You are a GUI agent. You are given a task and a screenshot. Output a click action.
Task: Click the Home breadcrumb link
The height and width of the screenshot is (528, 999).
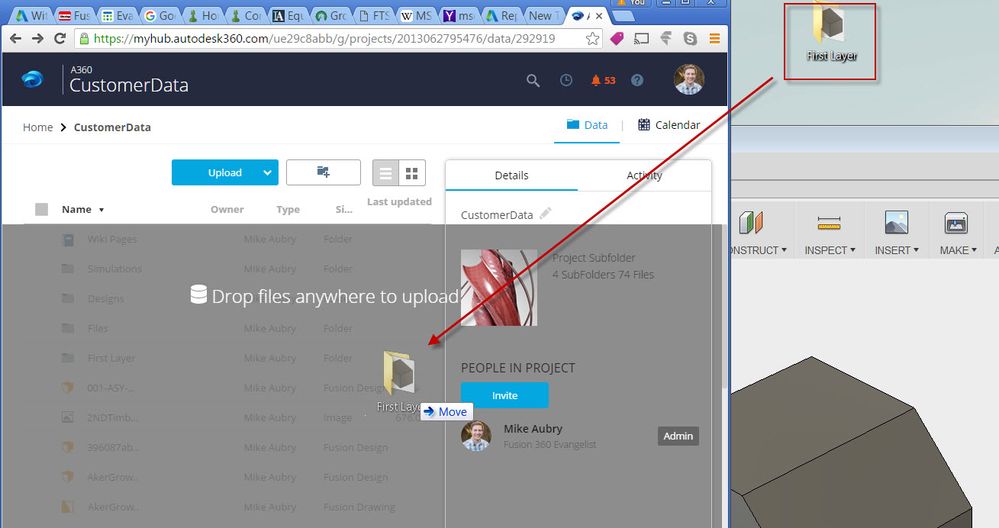(x=38, y=127)
